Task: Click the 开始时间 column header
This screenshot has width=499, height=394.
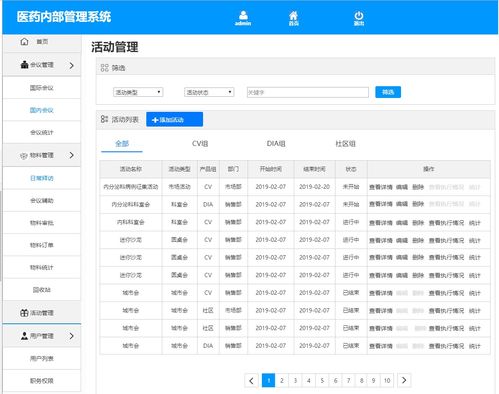Action: [271, 169]
